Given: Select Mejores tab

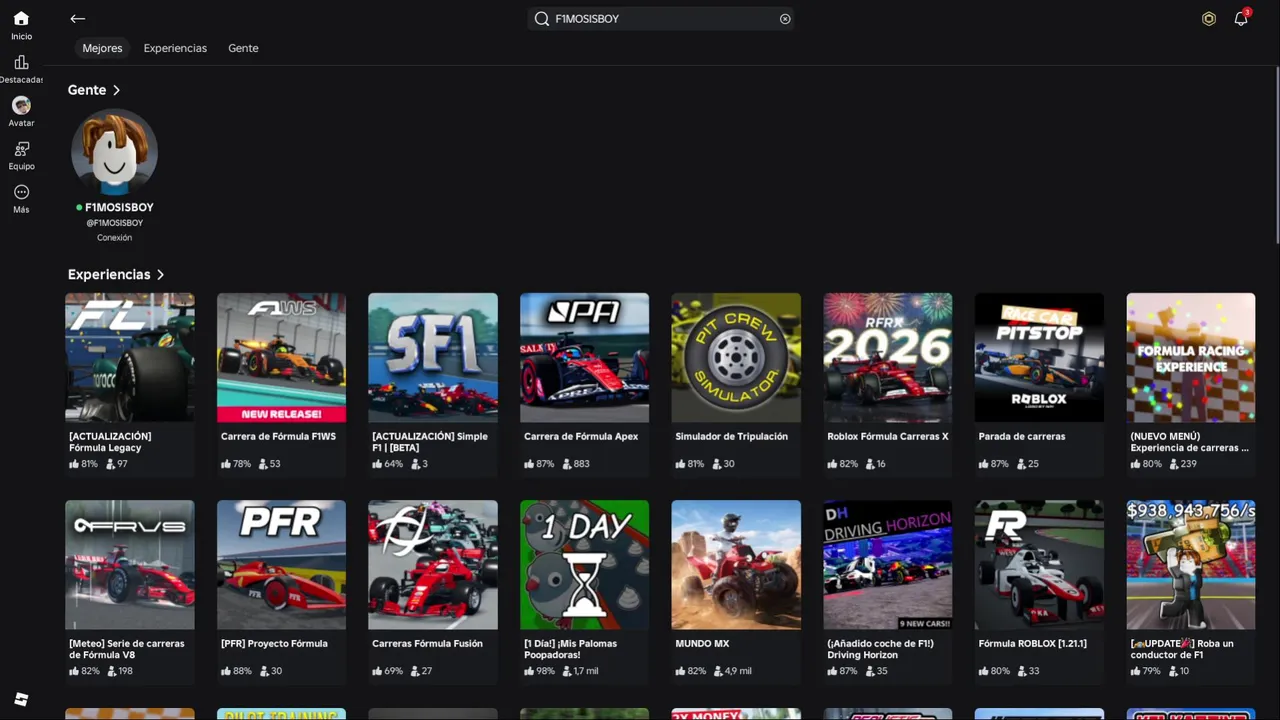Looking at the screenshot, I should click(102, 48).
